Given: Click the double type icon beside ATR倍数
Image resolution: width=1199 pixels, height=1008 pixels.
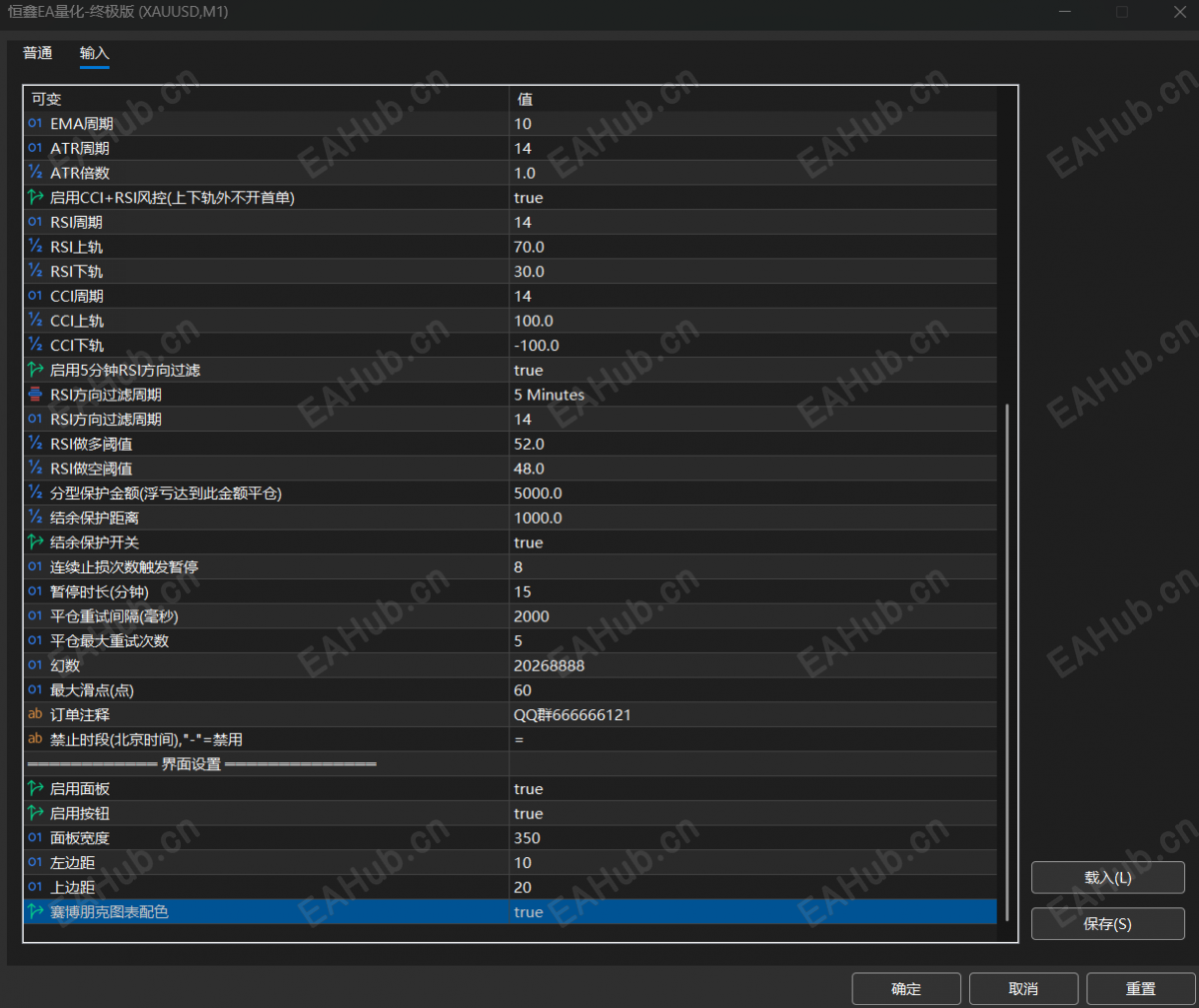Looking at the screenshot, I should 35,173.
